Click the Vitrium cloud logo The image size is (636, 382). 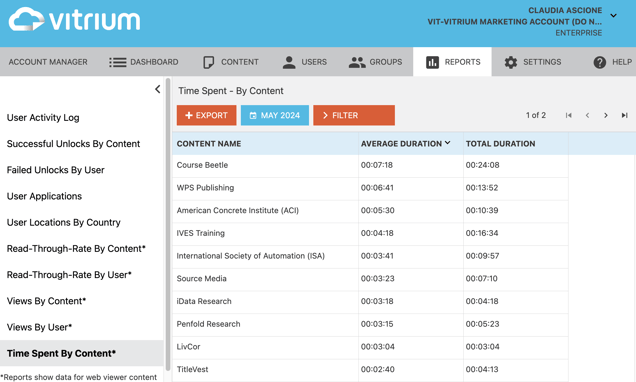27,19
